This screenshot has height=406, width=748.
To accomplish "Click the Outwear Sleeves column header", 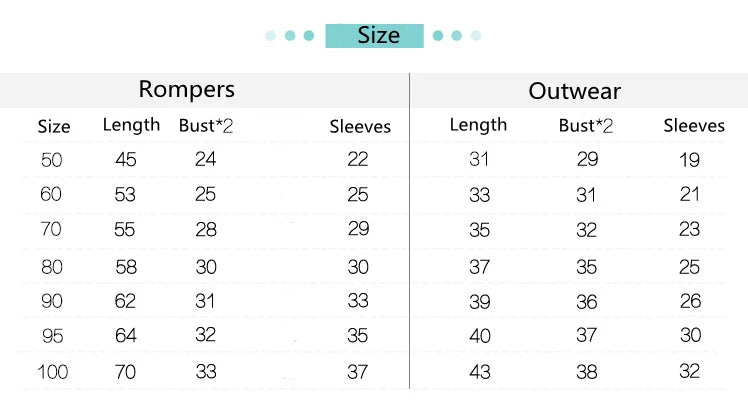I will 694,126.
